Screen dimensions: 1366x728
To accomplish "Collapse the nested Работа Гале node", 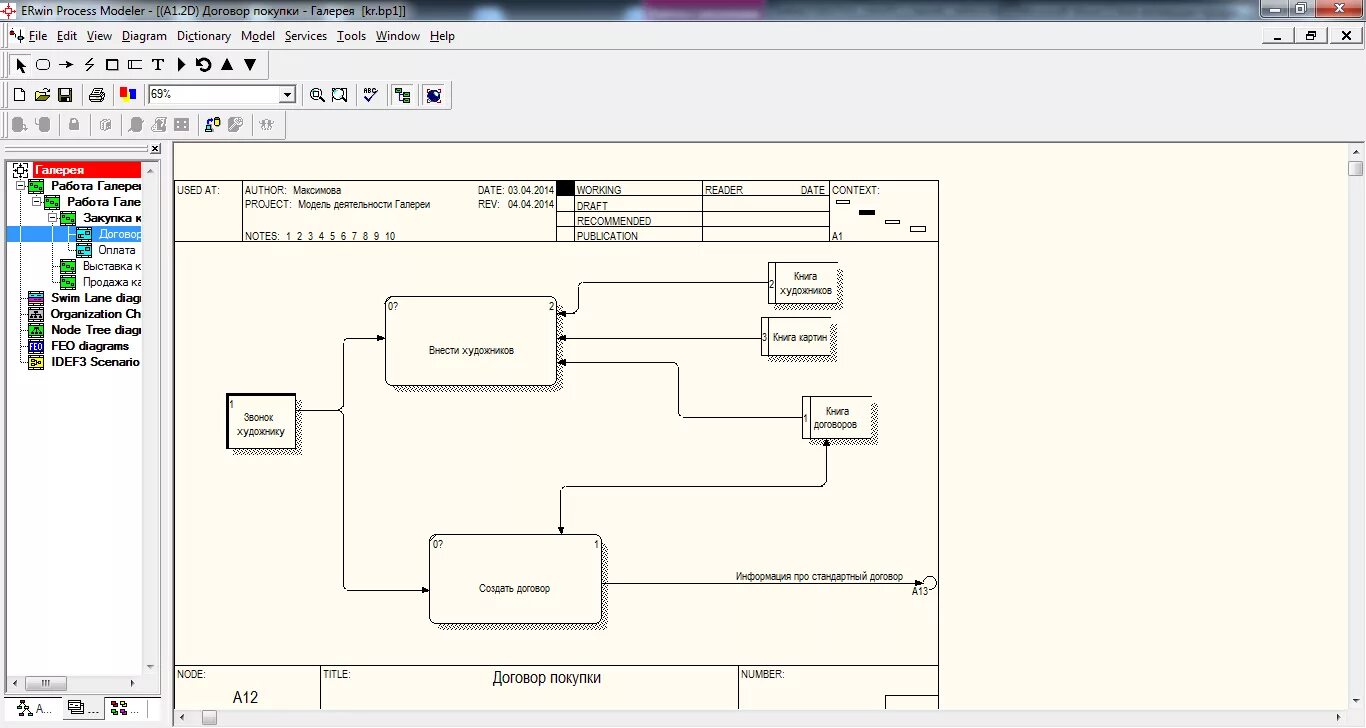I will pyautogui.click(x=37, y=202).
